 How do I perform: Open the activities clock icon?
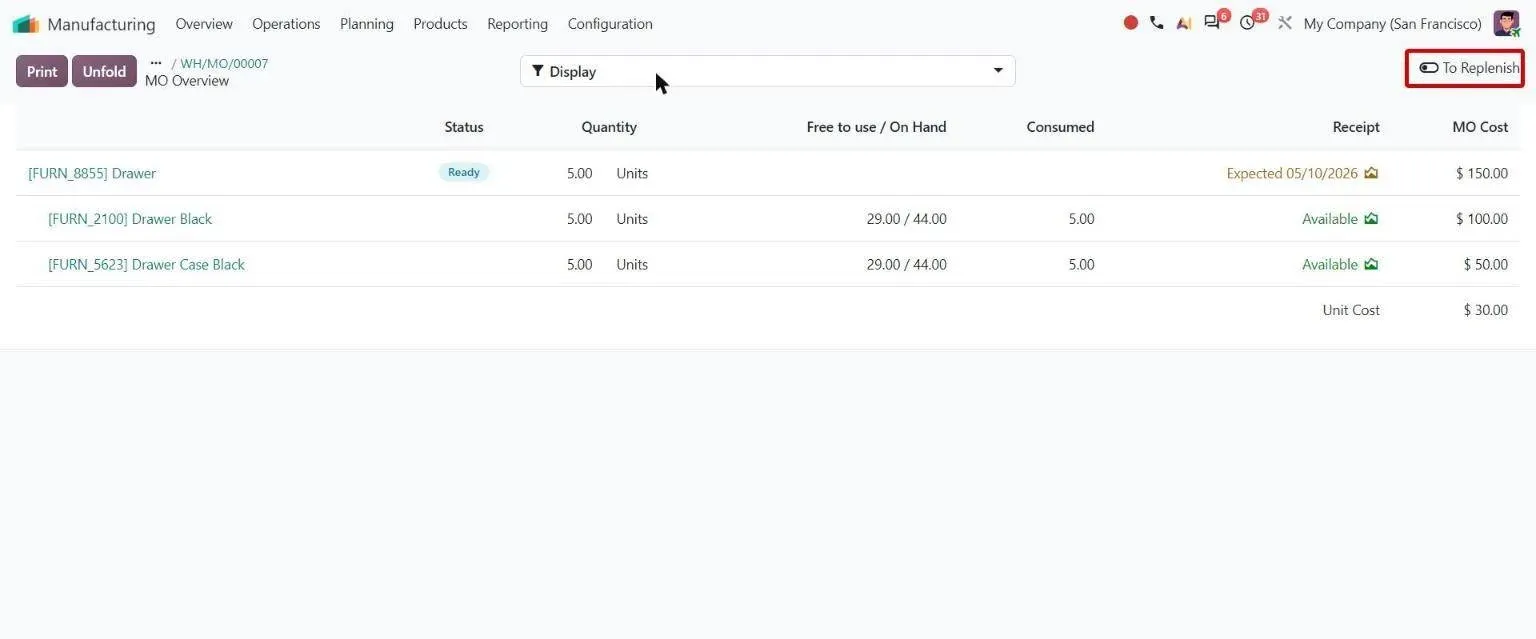pyautogui.click(x=1247, y=23)
